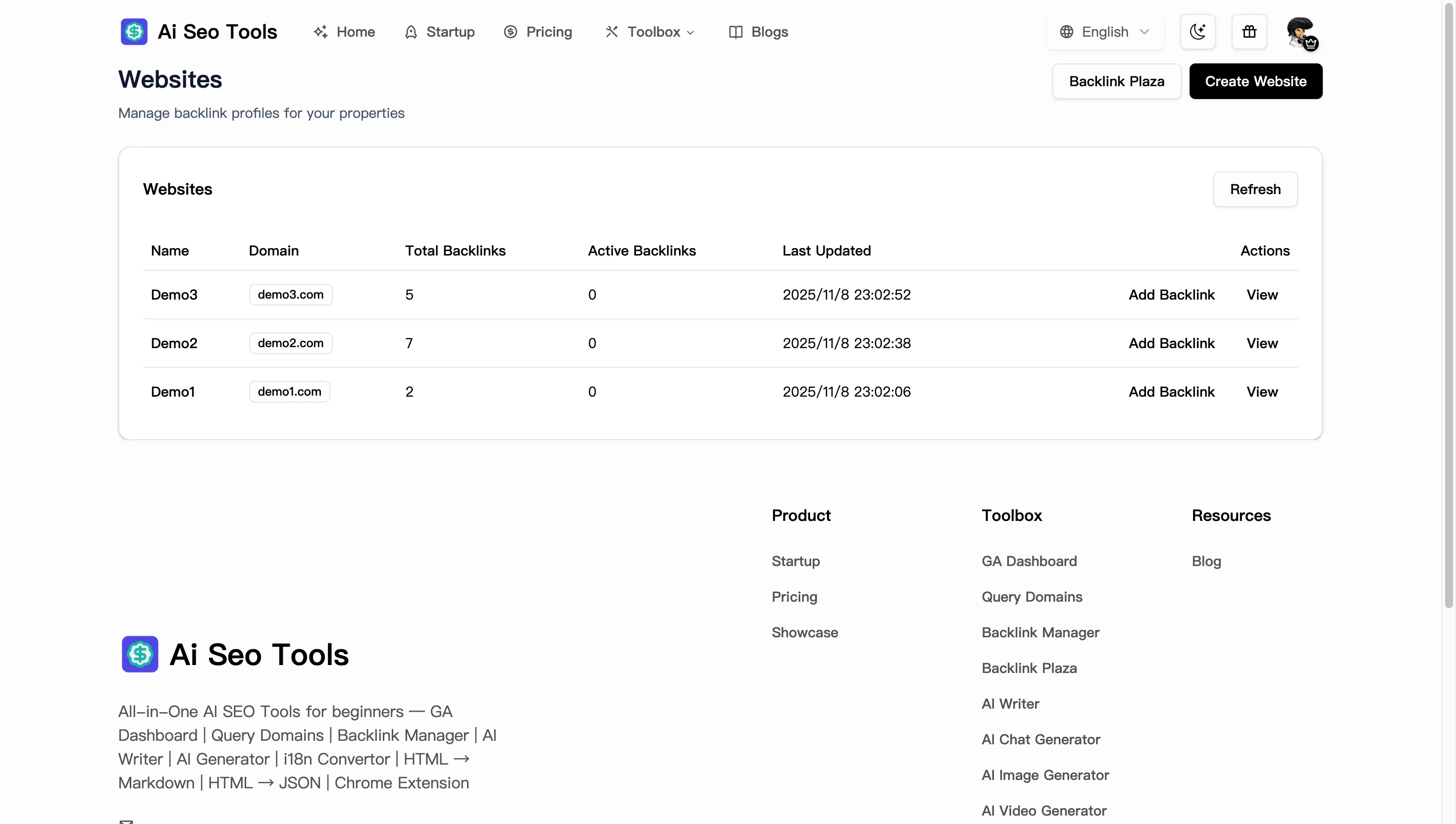Click the Create Website button
Viewport: 1456px width, 824px height.
coord(1255,81)
